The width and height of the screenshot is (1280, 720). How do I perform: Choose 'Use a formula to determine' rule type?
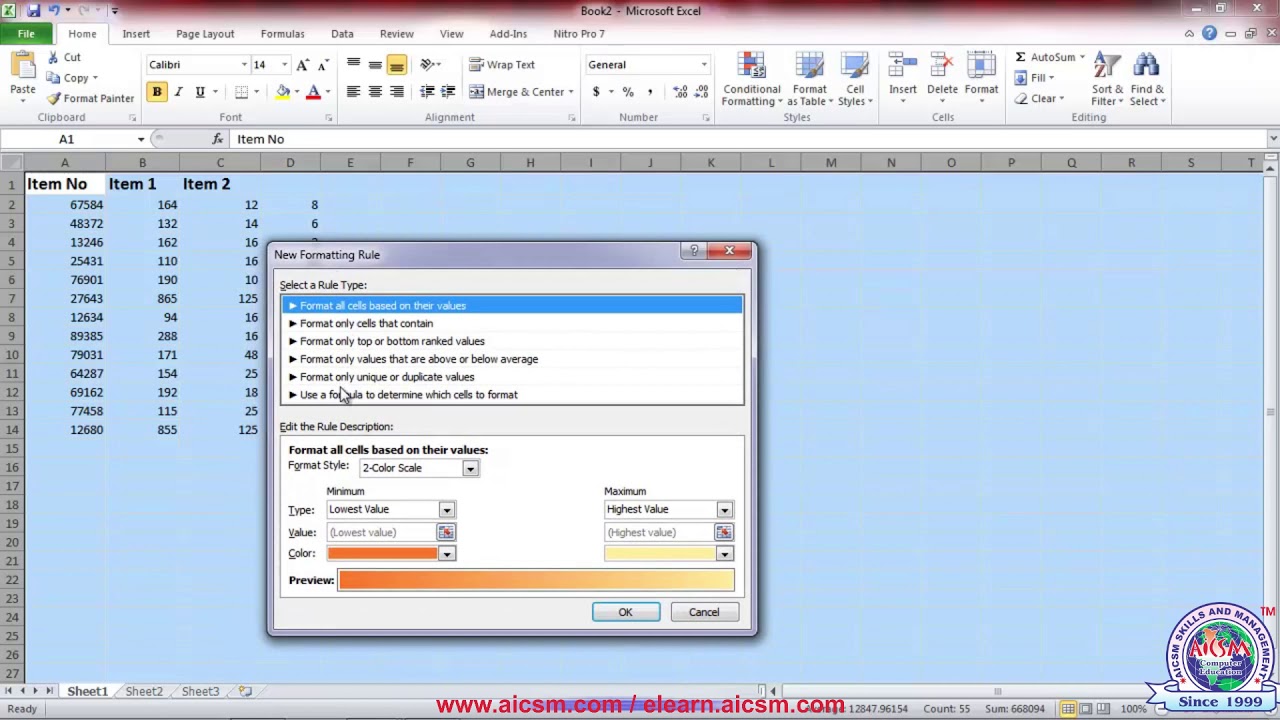click(x=512, y=395)
